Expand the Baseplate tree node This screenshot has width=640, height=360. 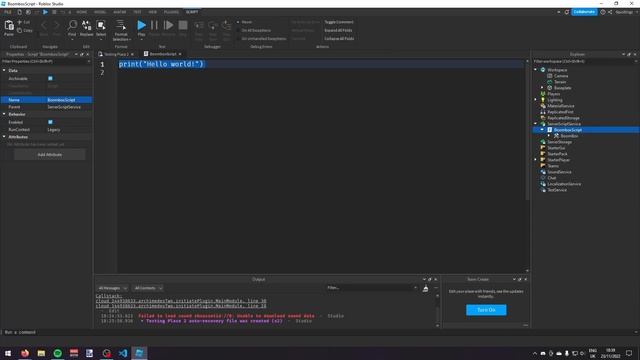coord(542,88)
